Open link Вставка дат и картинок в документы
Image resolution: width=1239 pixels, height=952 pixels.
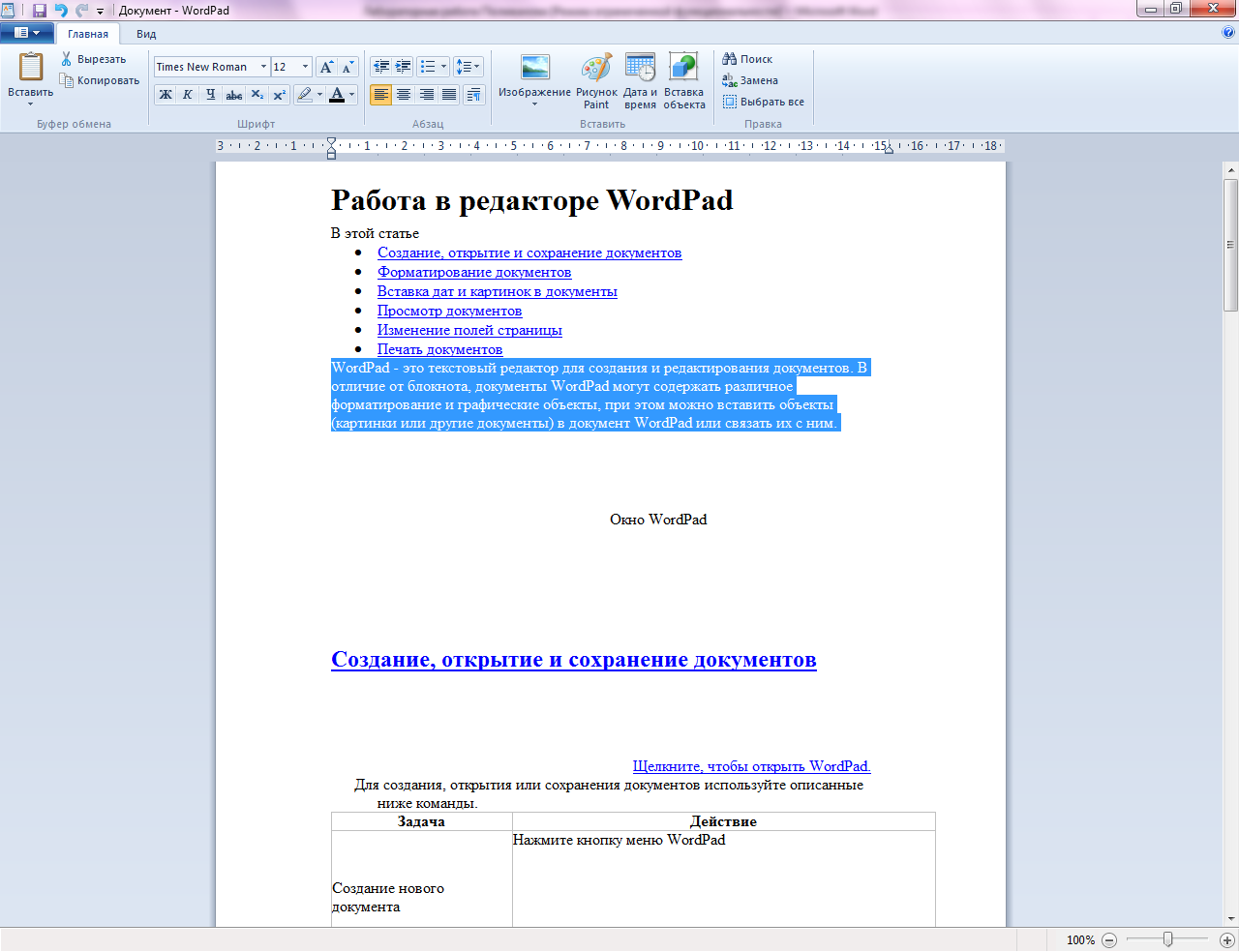coord(498,291)
